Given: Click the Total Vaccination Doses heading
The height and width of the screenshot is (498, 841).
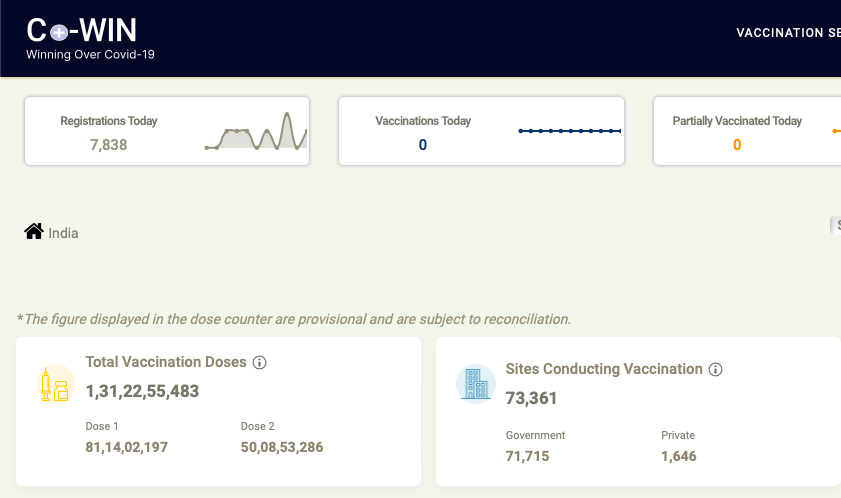Looking at the screenshot, I should (x=166, y=362).
